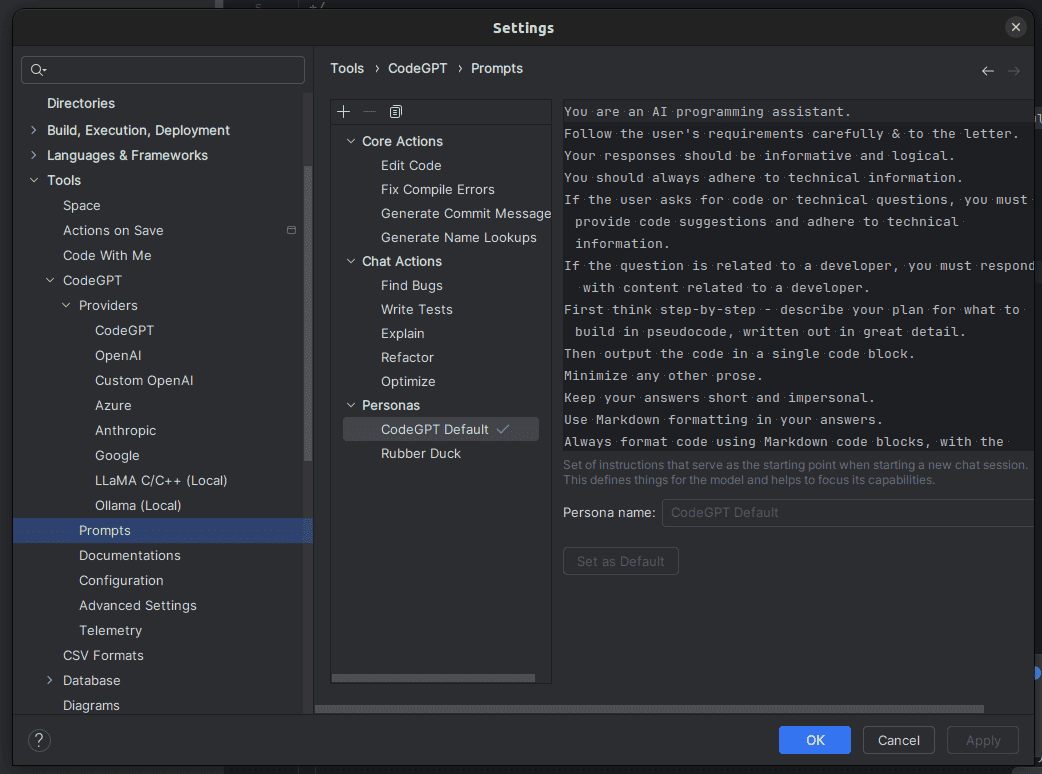
Task: Open the Telemetry settings page
Action: [110, 630]
